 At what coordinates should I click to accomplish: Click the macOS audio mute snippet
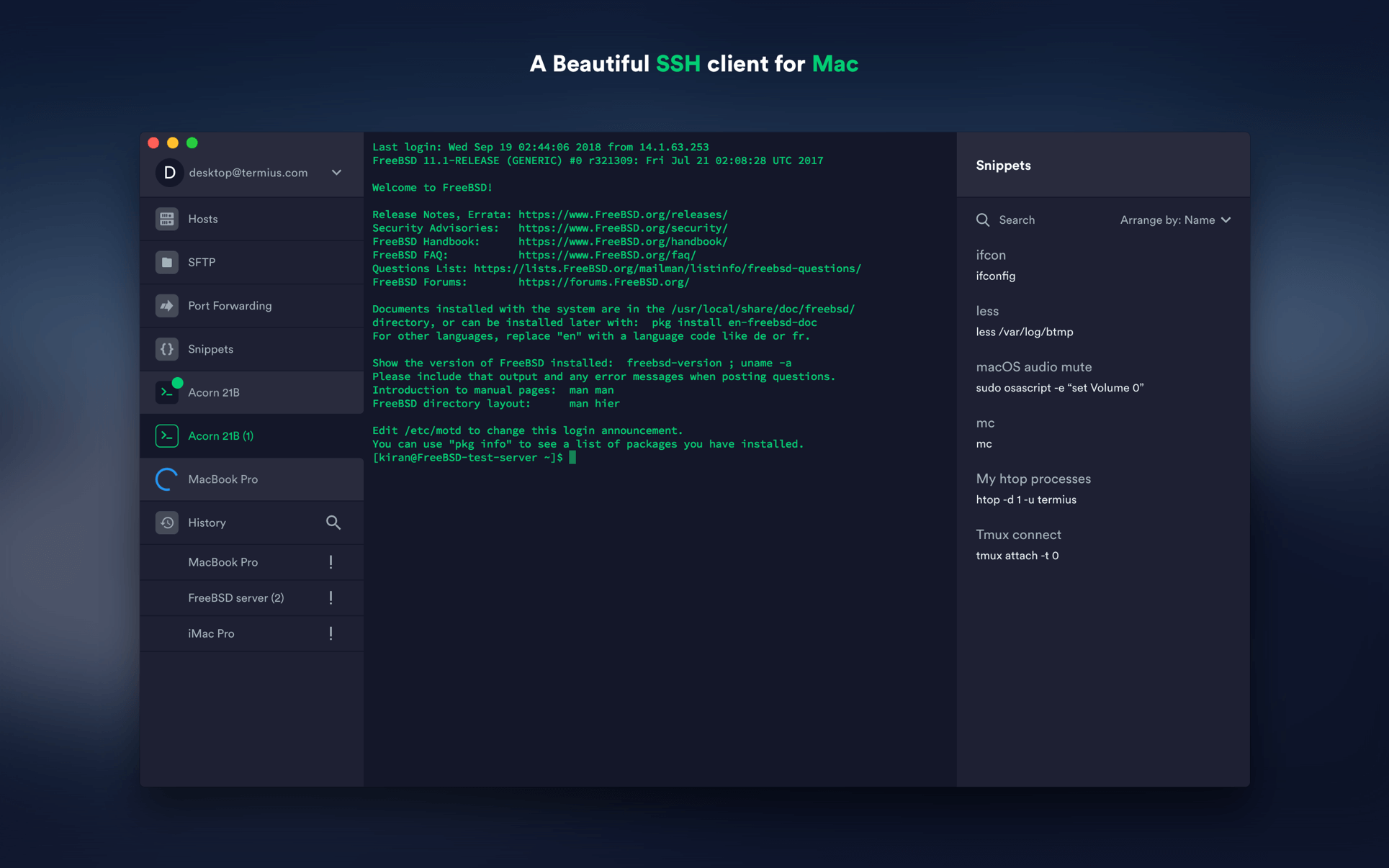pos(1033,366)
